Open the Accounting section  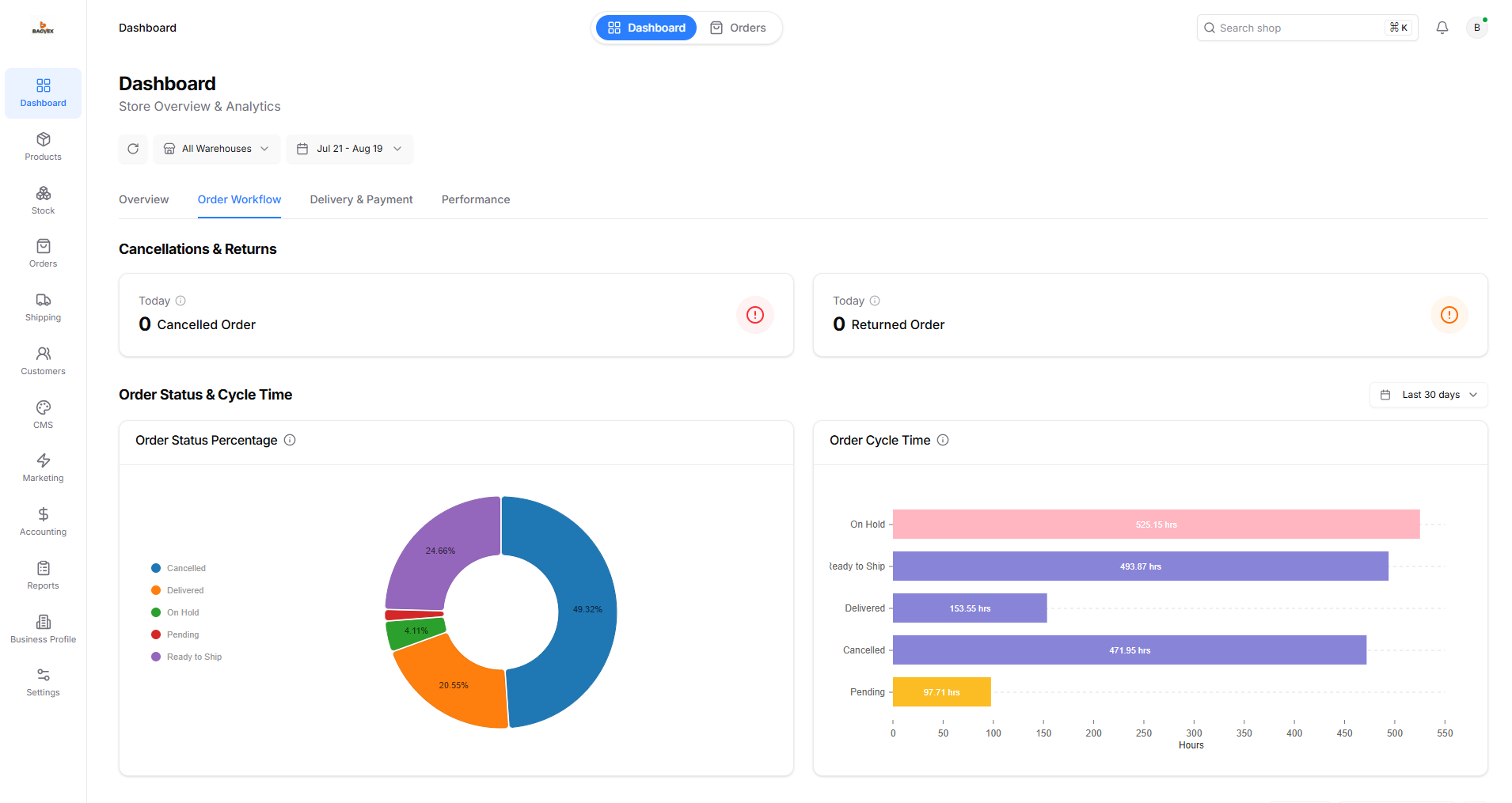coord(44,522)
